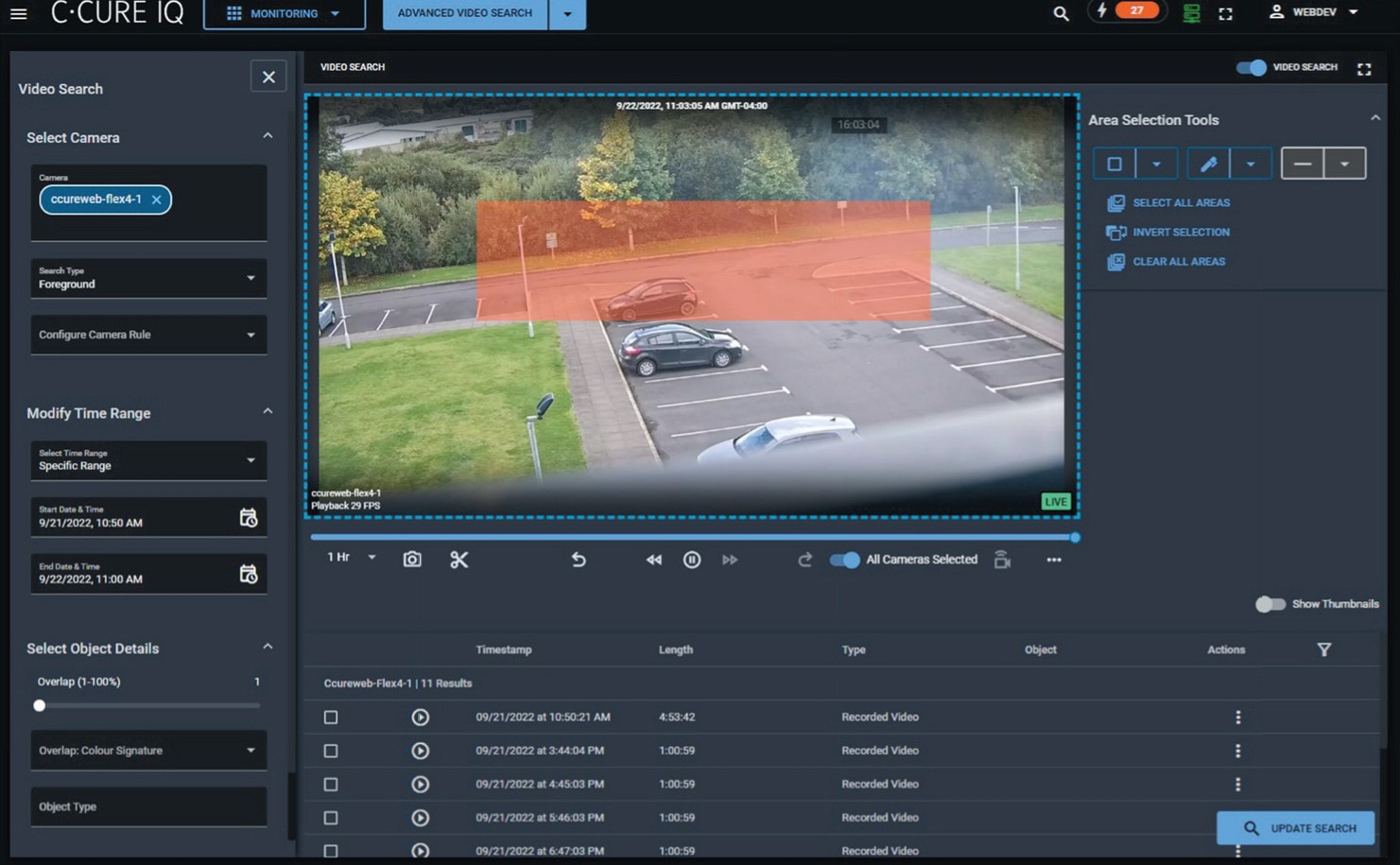Click the scissors clip icon
1400x865 pixels.
[459, 560]
